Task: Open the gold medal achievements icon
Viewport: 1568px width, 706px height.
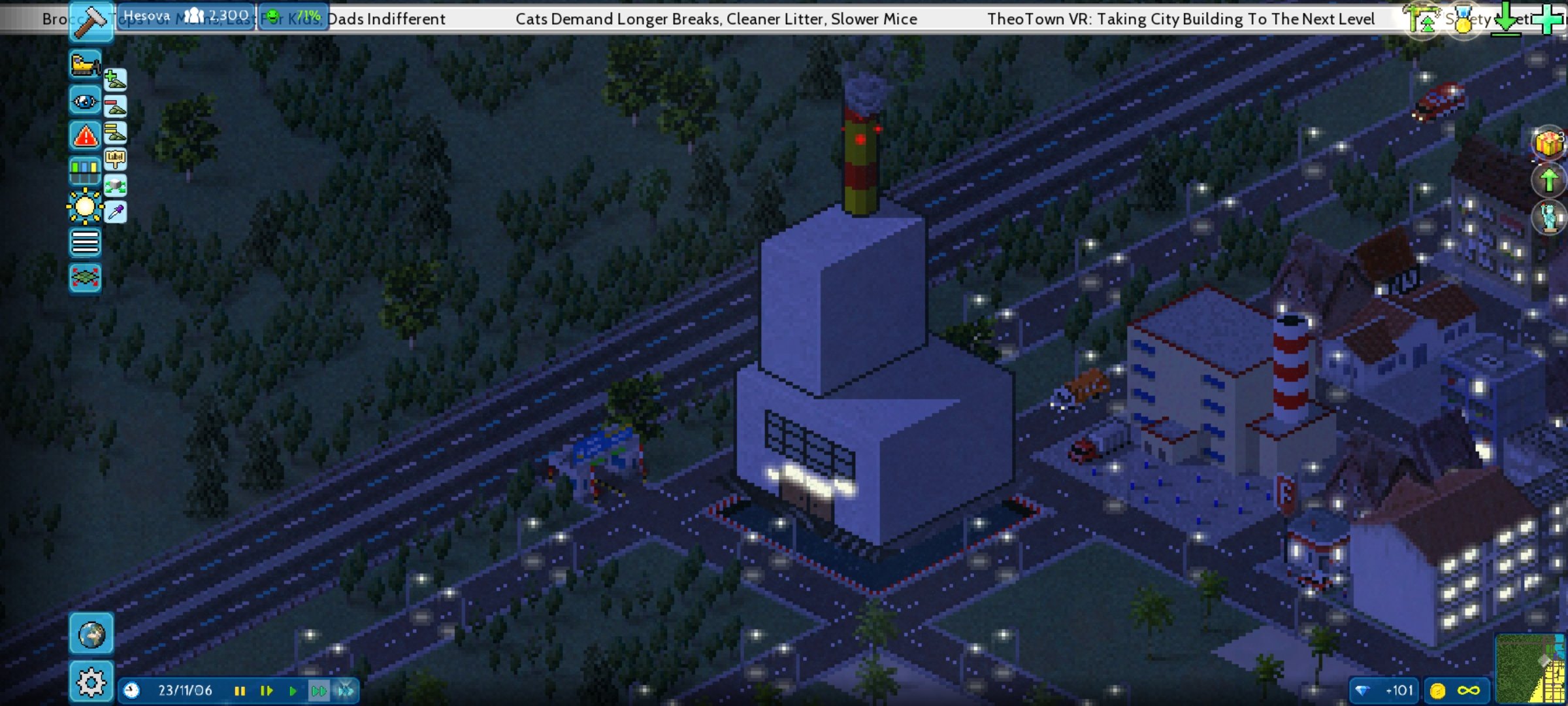Action: (x=1464, y=20)
